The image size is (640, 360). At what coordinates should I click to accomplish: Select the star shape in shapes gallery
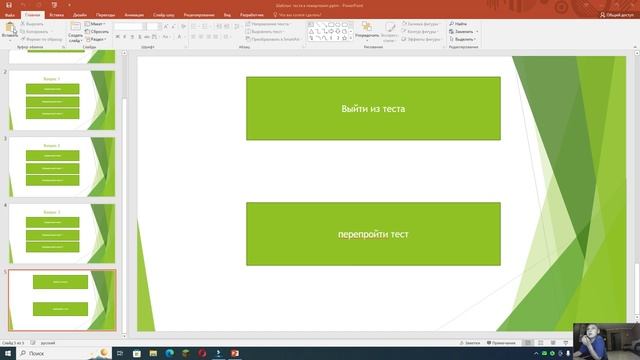click(x=344, y=38)
